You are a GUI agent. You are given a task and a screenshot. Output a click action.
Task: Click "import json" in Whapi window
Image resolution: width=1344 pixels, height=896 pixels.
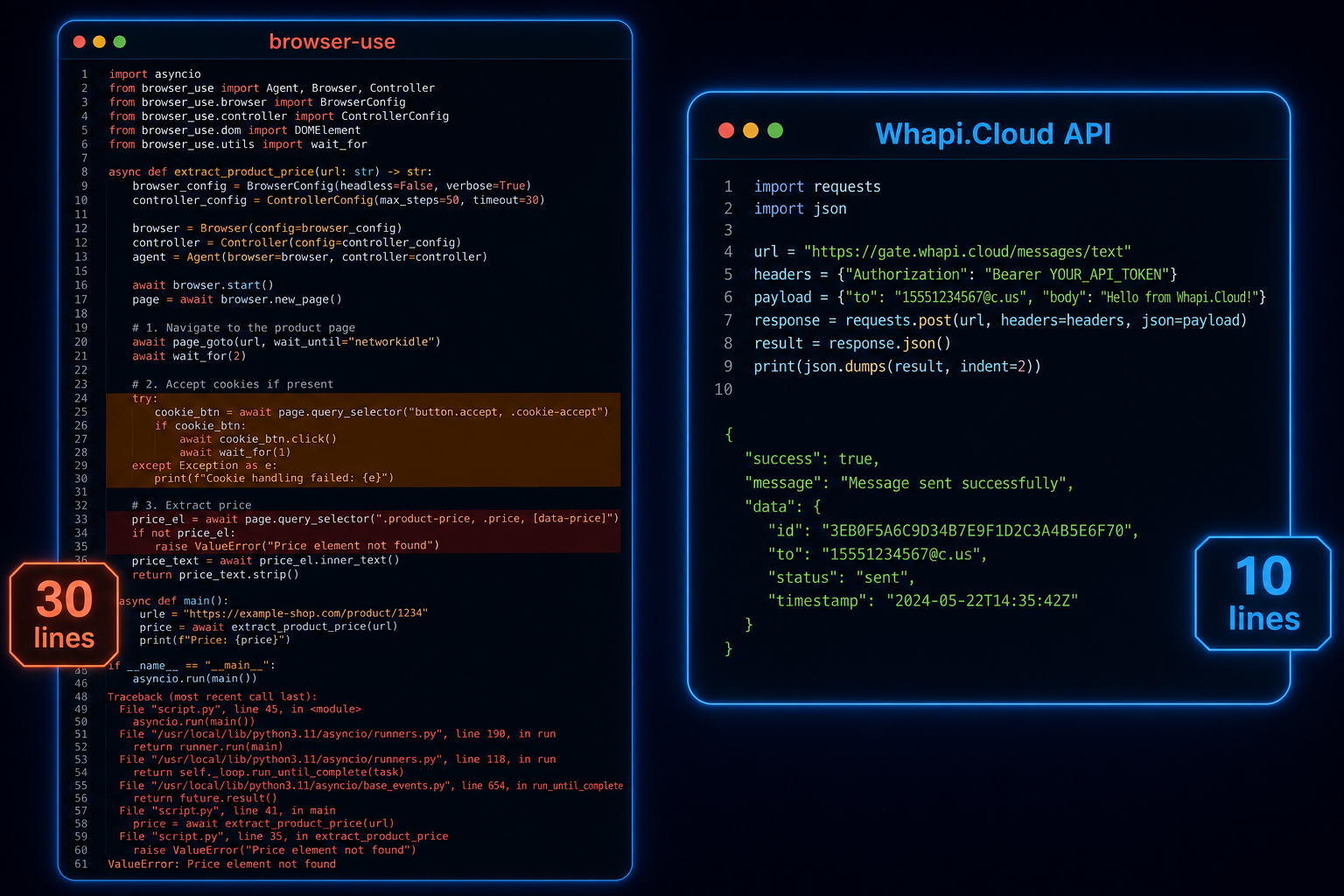click(x=801, y=209)
